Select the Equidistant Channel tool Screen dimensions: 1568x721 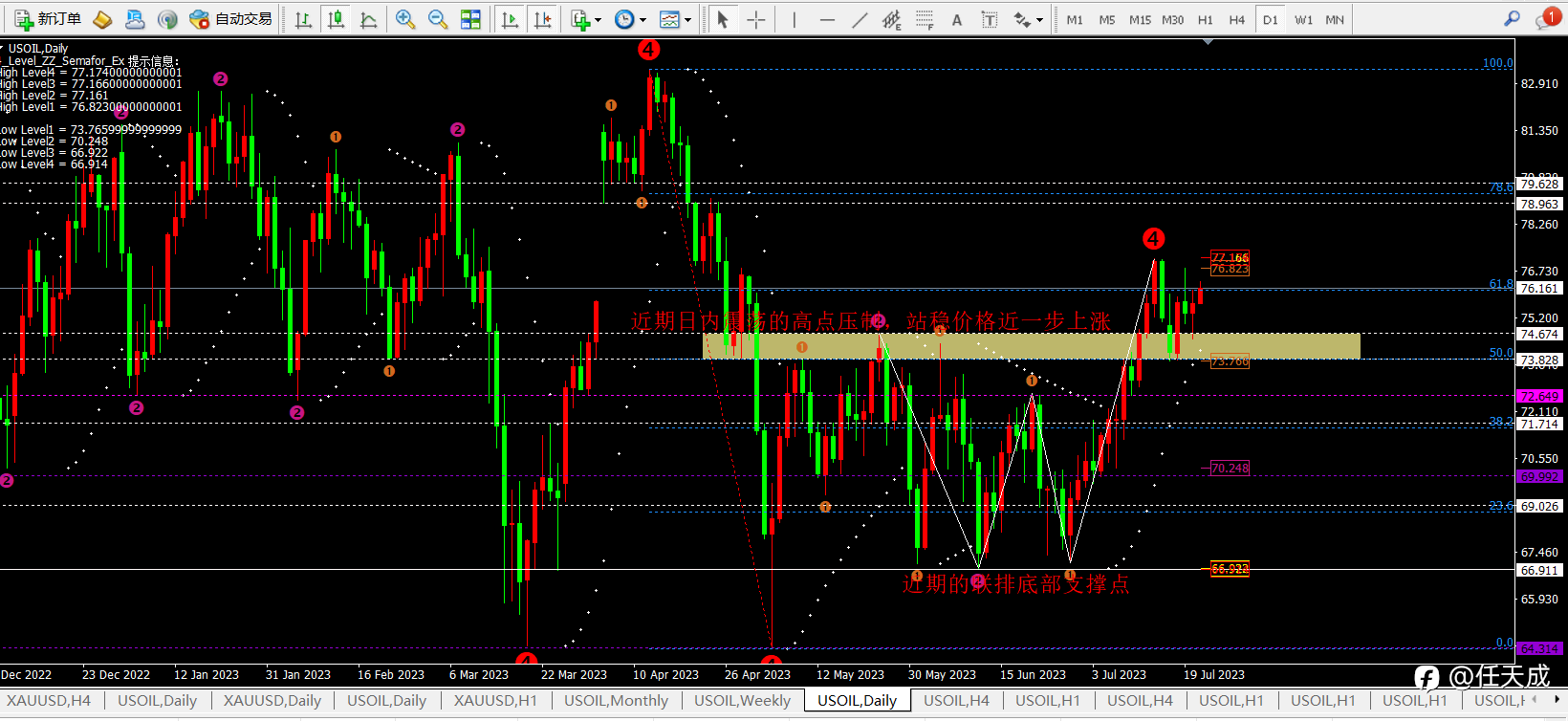coord(892,19)
